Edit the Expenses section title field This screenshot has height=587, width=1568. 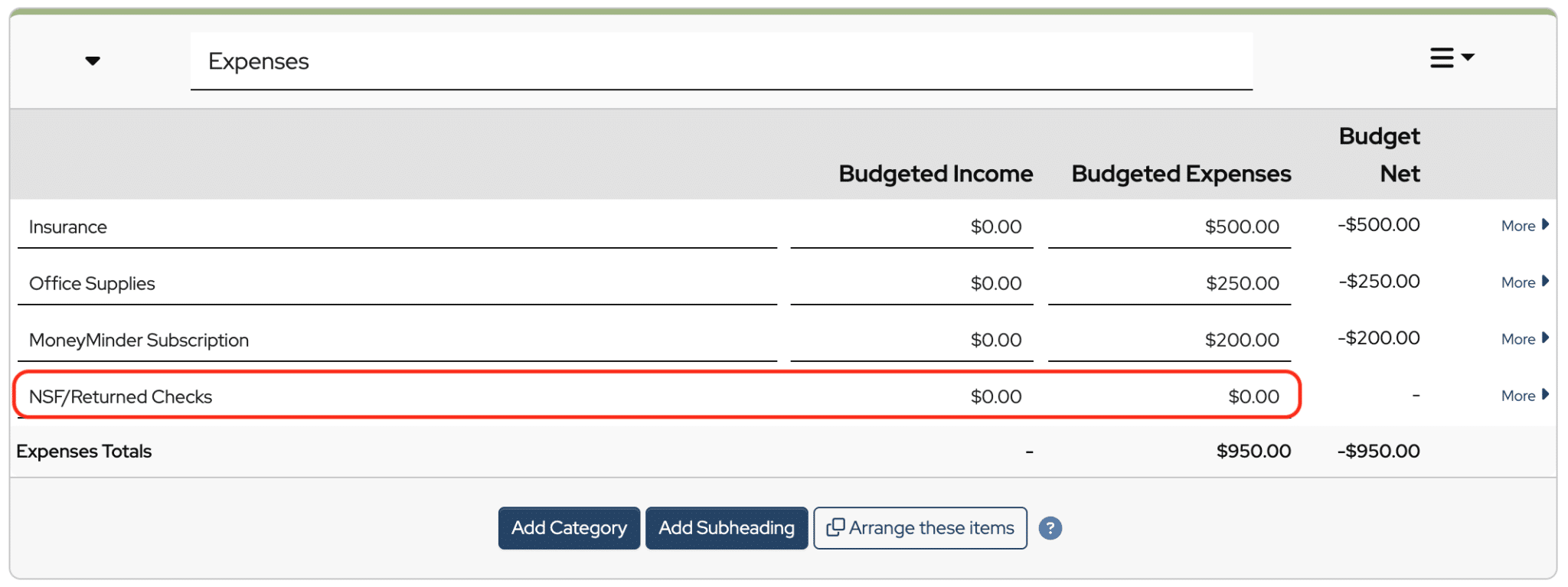(x=721, y=61)
